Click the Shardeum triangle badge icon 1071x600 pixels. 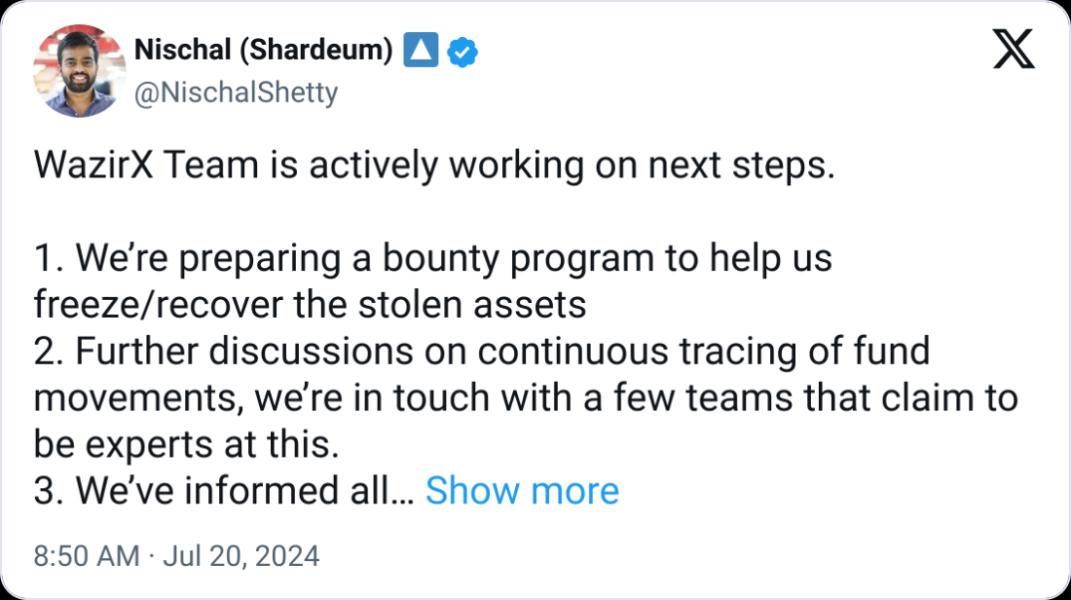pyautogui.click(x=420, y=50)
